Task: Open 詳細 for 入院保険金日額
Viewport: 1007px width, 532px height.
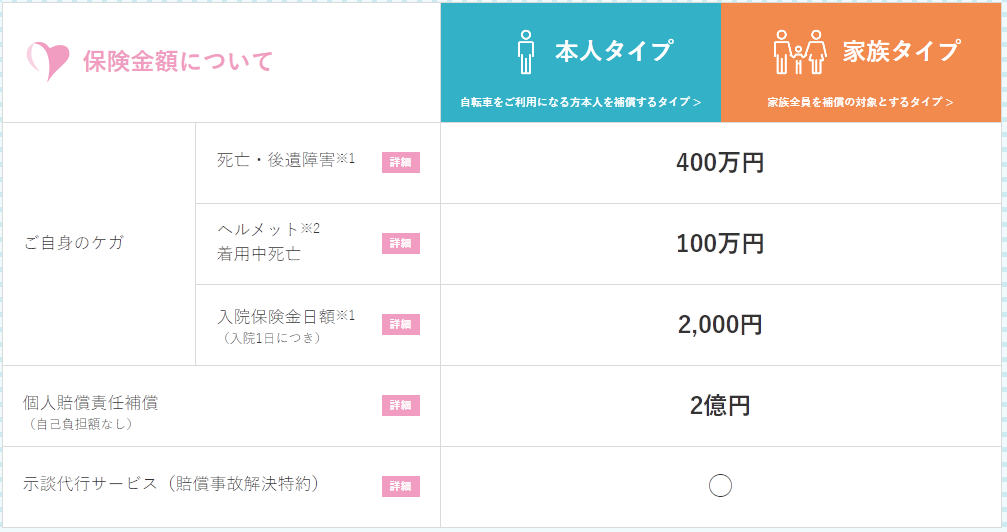Action: (400, 324)
